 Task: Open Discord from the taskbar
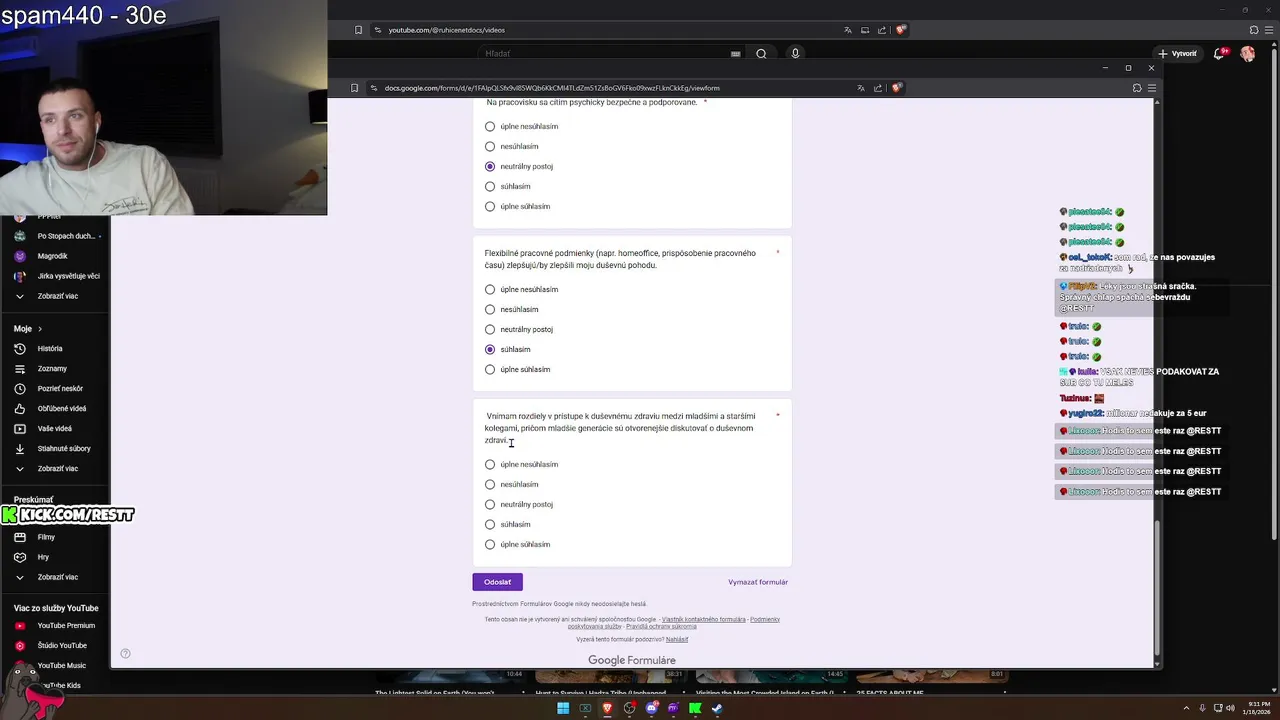point(651,708)
